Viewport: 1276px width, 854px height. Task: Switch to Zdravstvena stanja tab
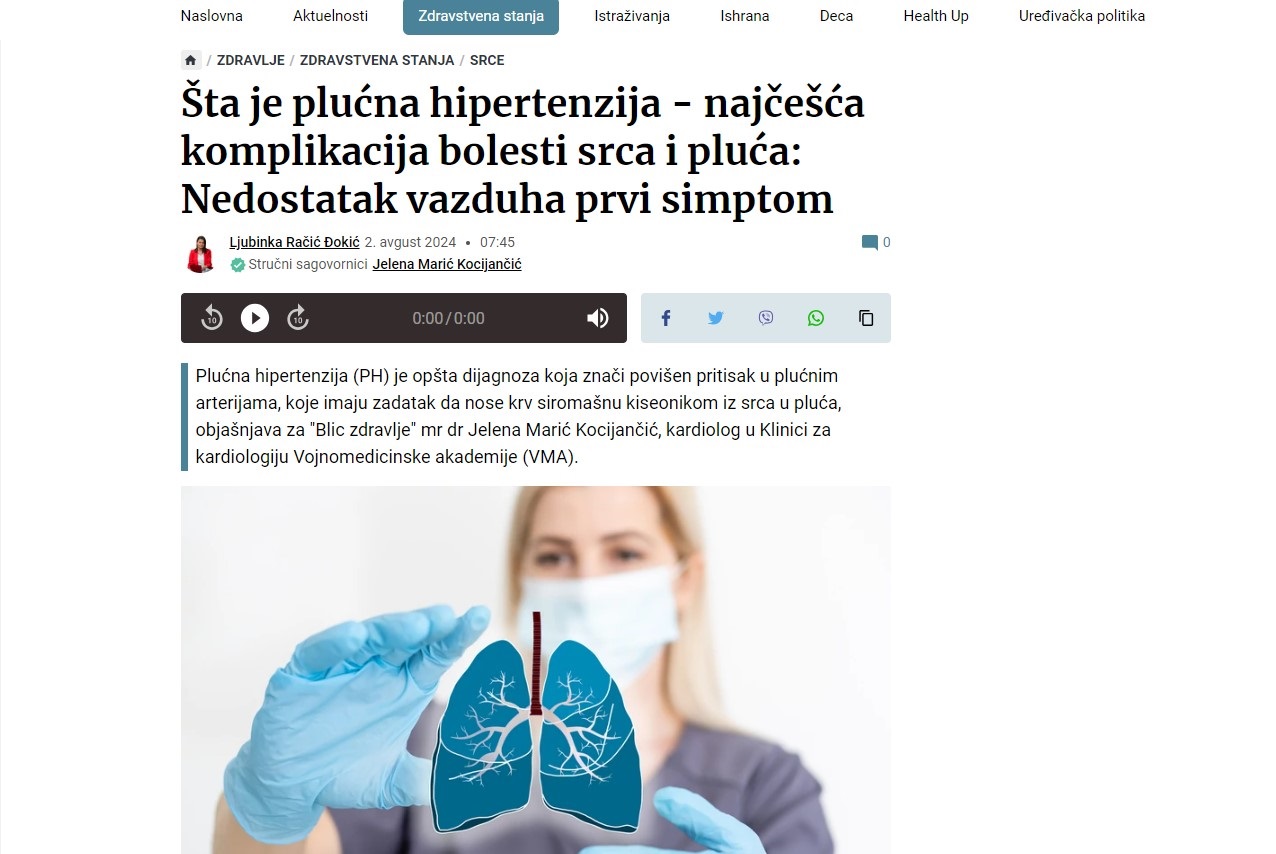click(x=481, y=16)
